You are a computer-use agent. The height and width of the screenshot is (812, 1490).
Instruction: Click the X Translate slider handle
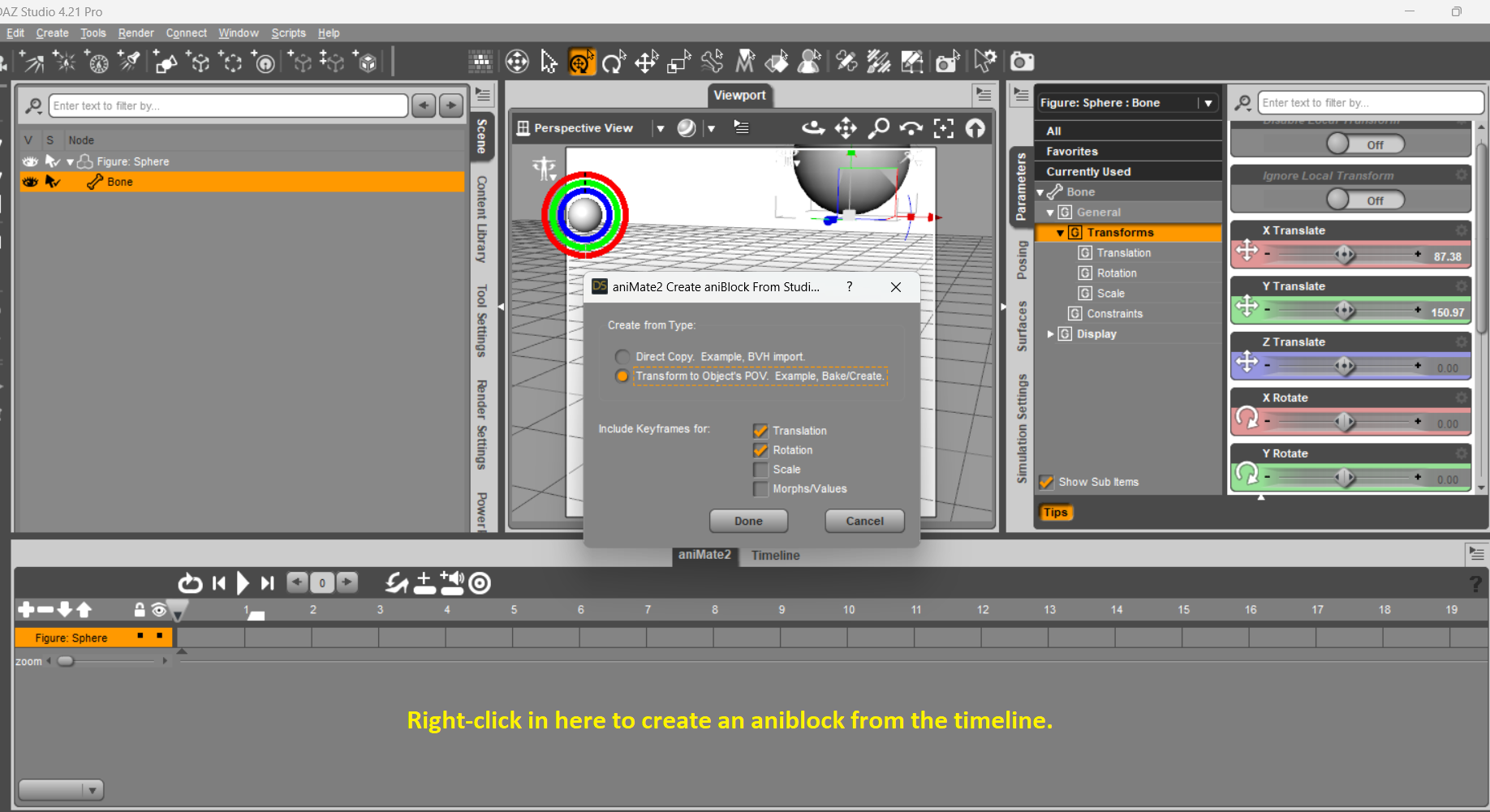click(1345, 256)
